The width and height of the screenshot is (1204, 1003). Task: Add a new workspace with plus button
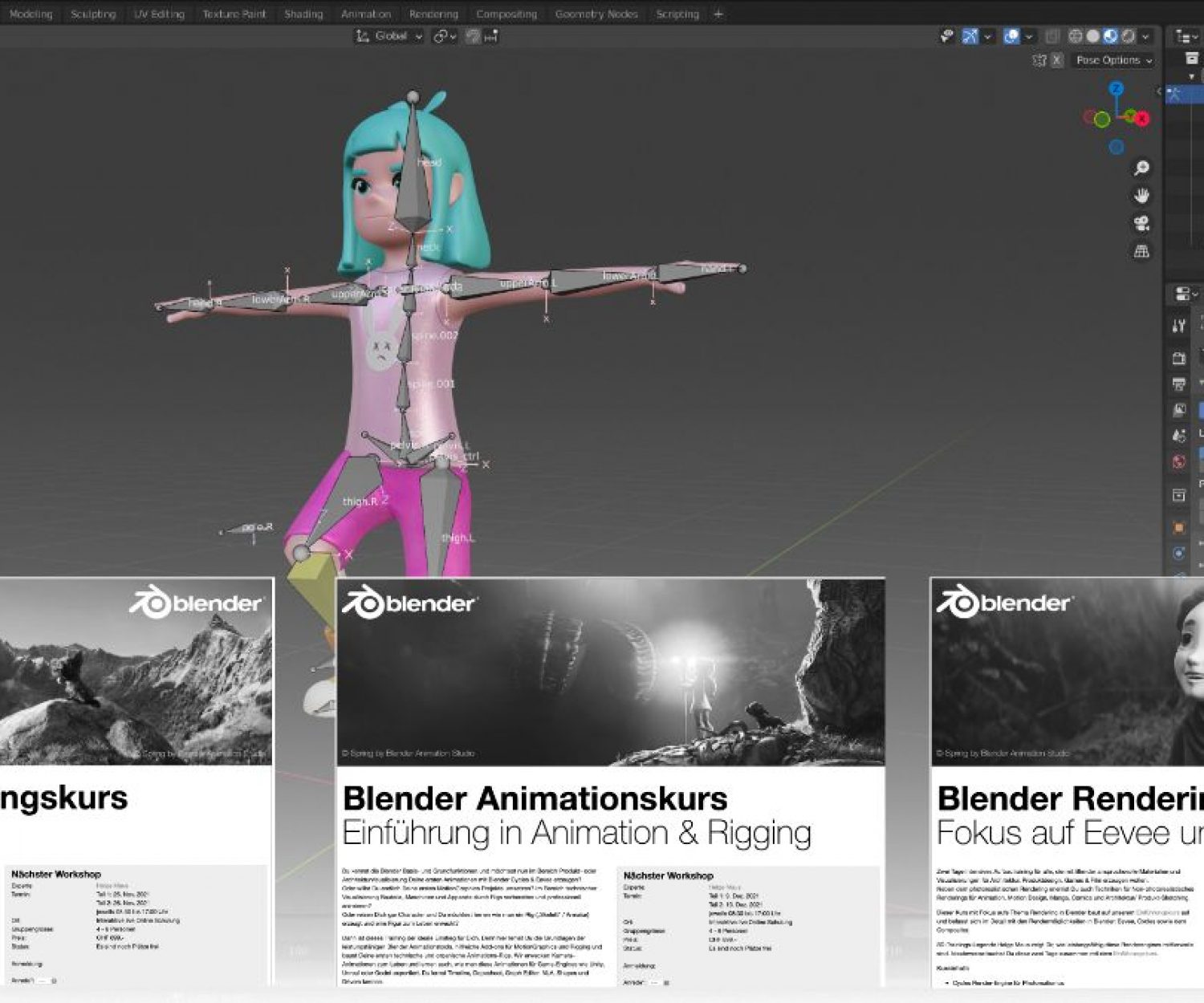click(718, 14)
